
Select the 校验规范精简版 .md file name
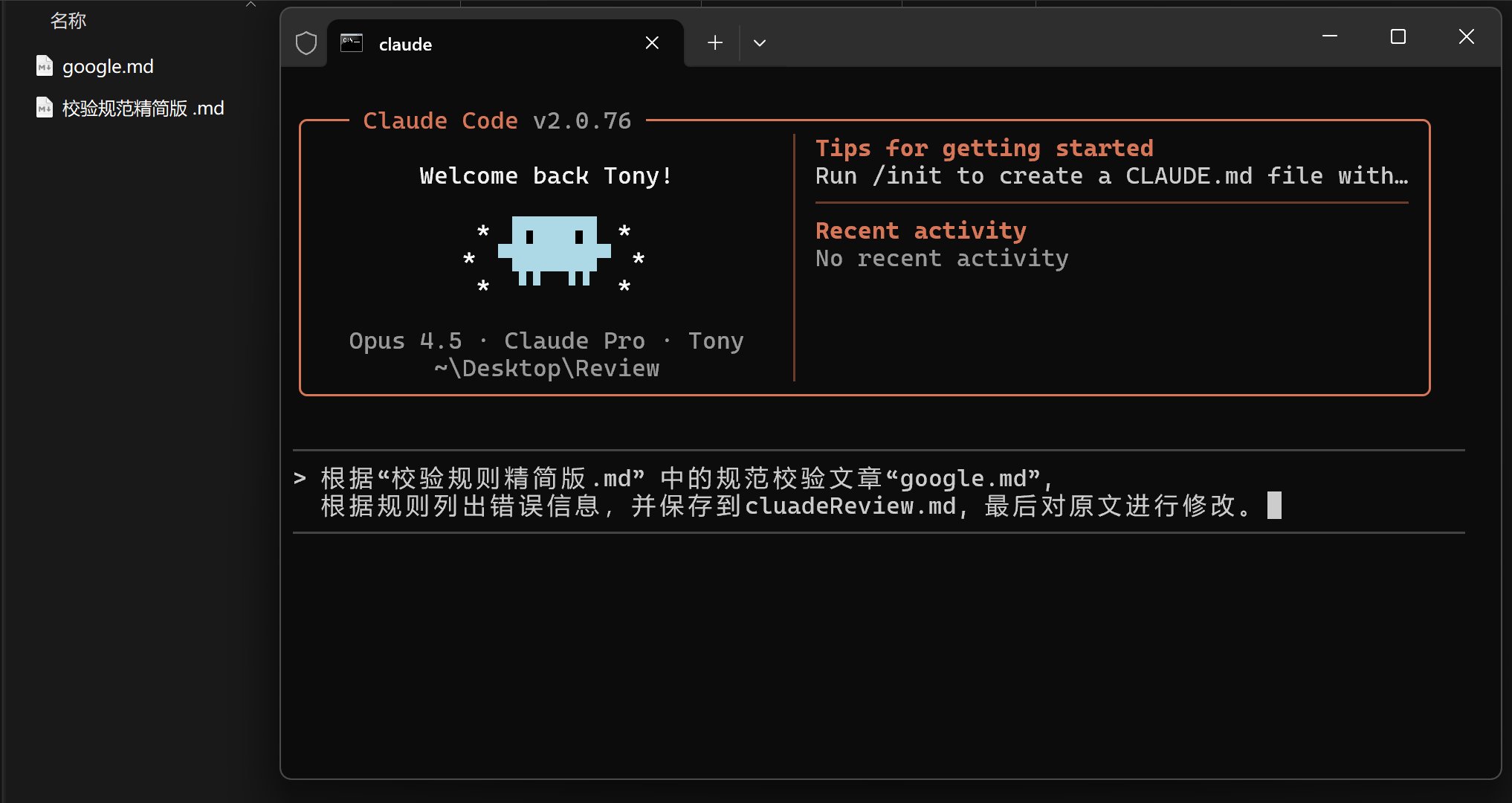tap(143, 108)
